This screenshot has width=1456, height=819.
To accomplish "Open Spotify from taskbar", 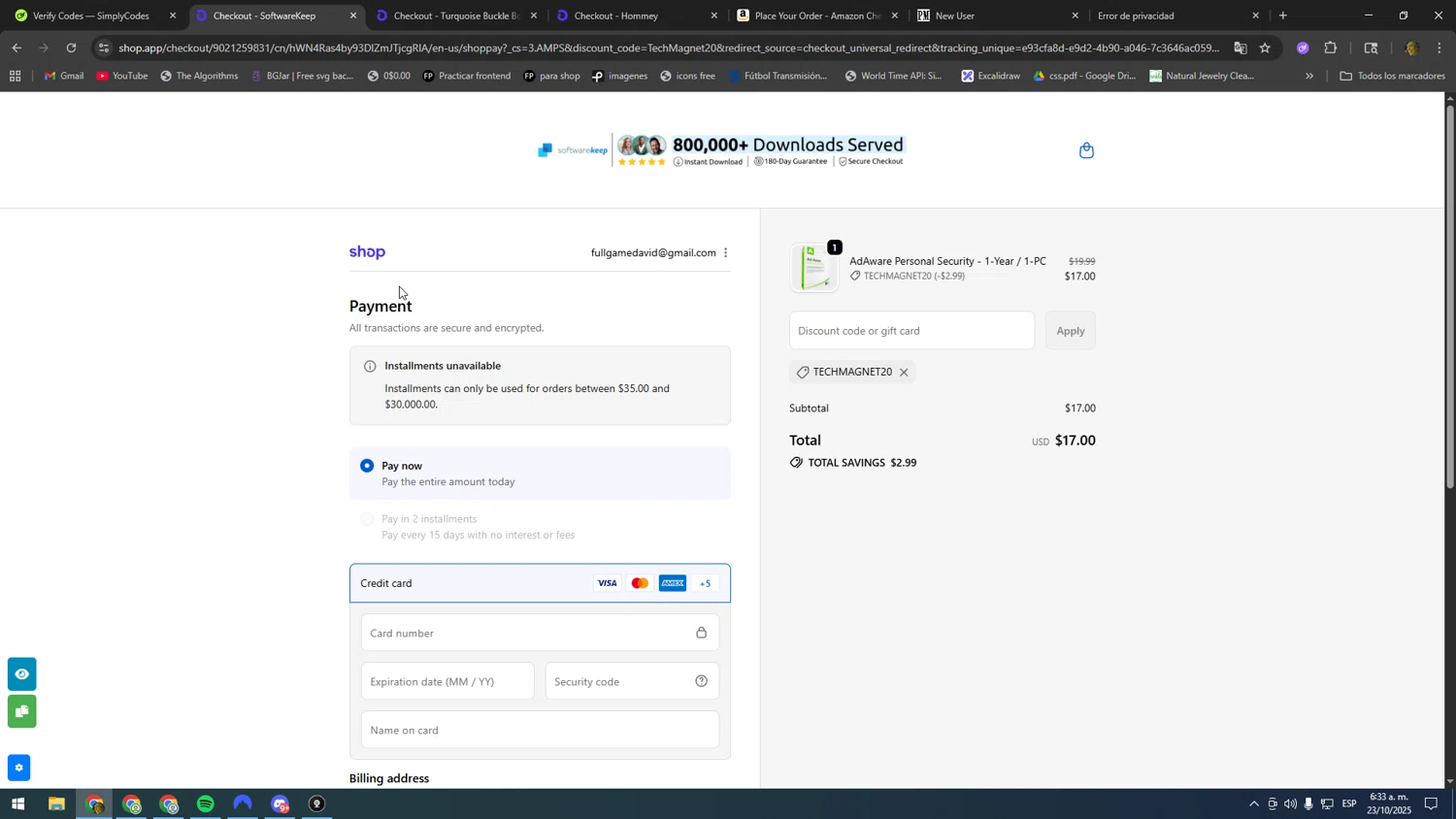I will click(205, 804).
